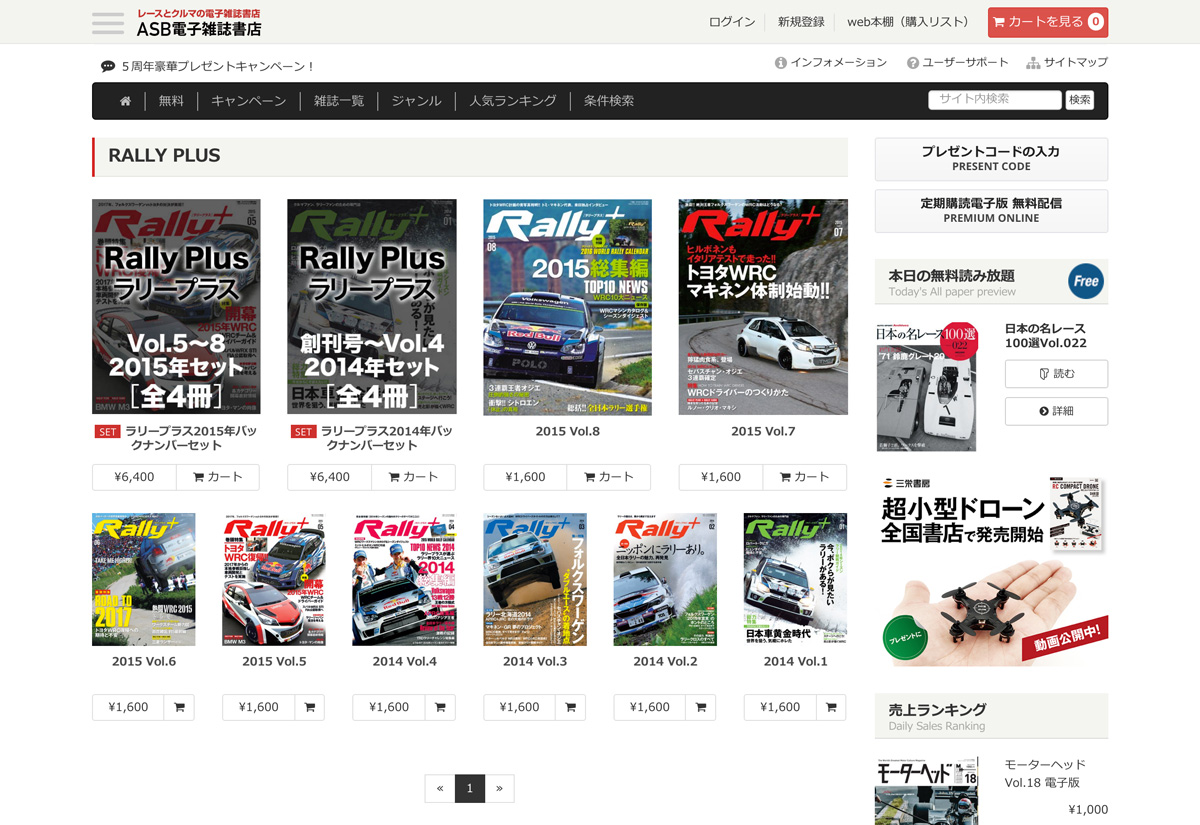The image size is (1200, 825).
Task: Open the hamburger menu icon
Action: [108, 23]
